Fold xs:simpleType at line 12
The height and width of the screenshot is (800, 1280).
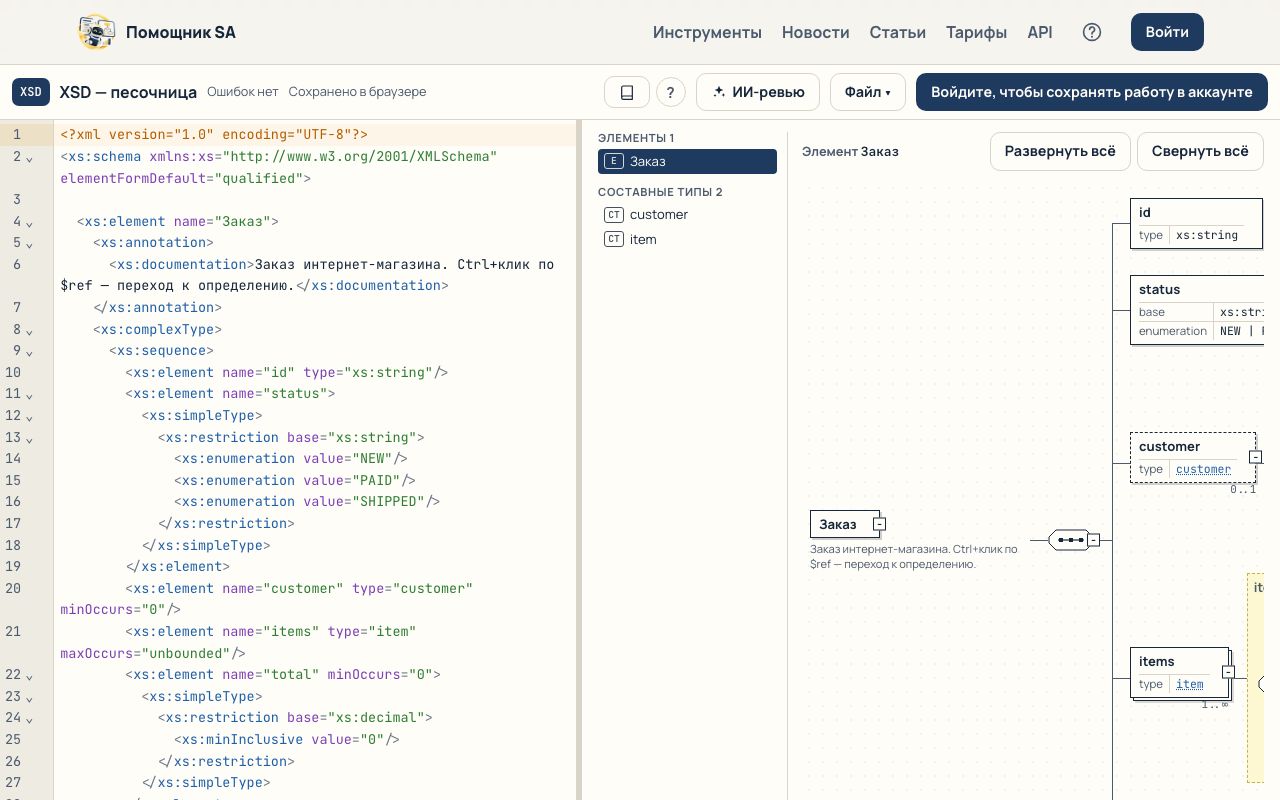tap(29, 417)
